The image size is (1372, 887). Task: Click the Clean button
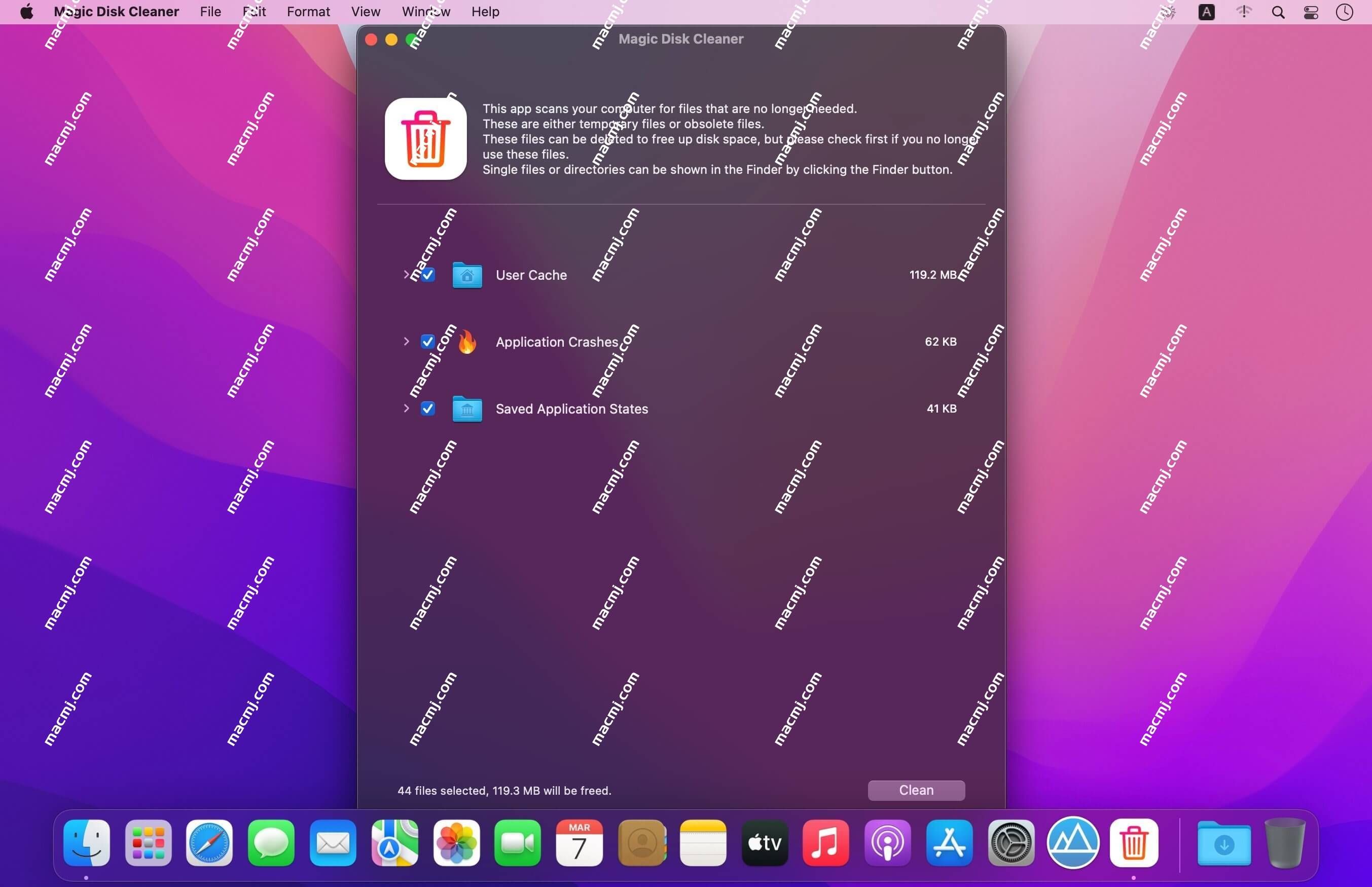click(916, 790)
